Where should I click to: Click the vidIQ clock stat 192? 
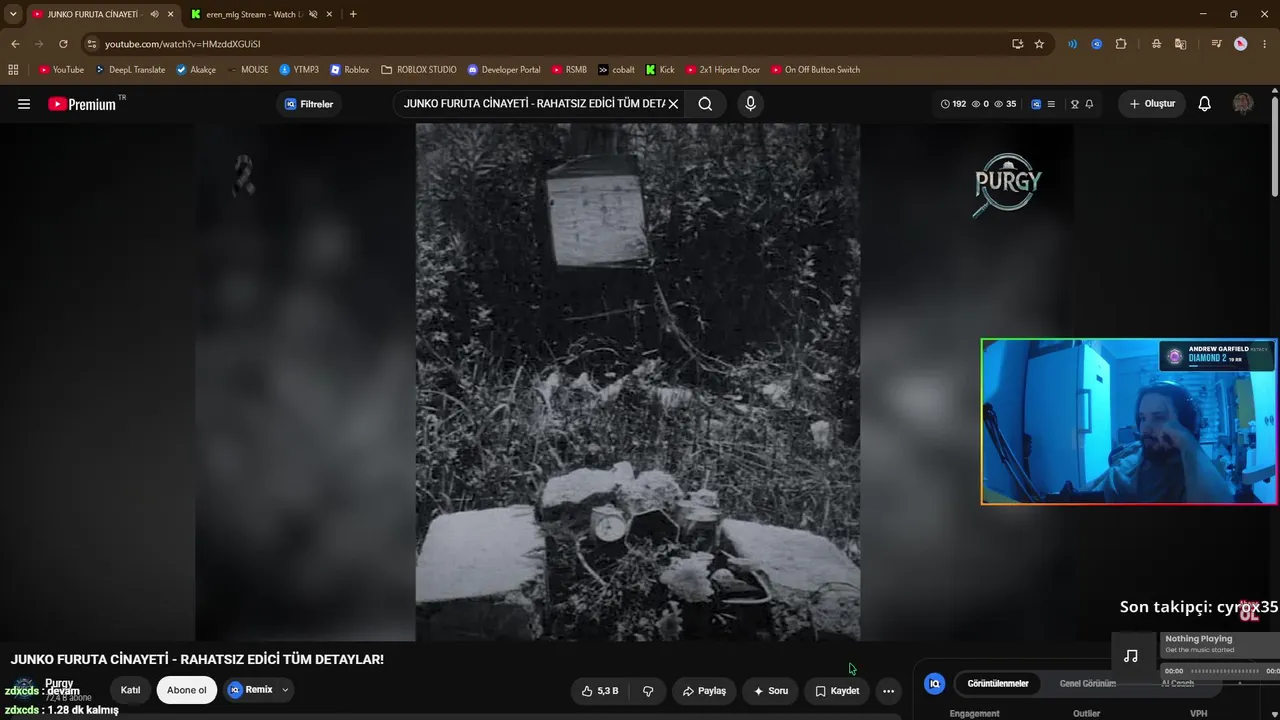click(954, 104)
